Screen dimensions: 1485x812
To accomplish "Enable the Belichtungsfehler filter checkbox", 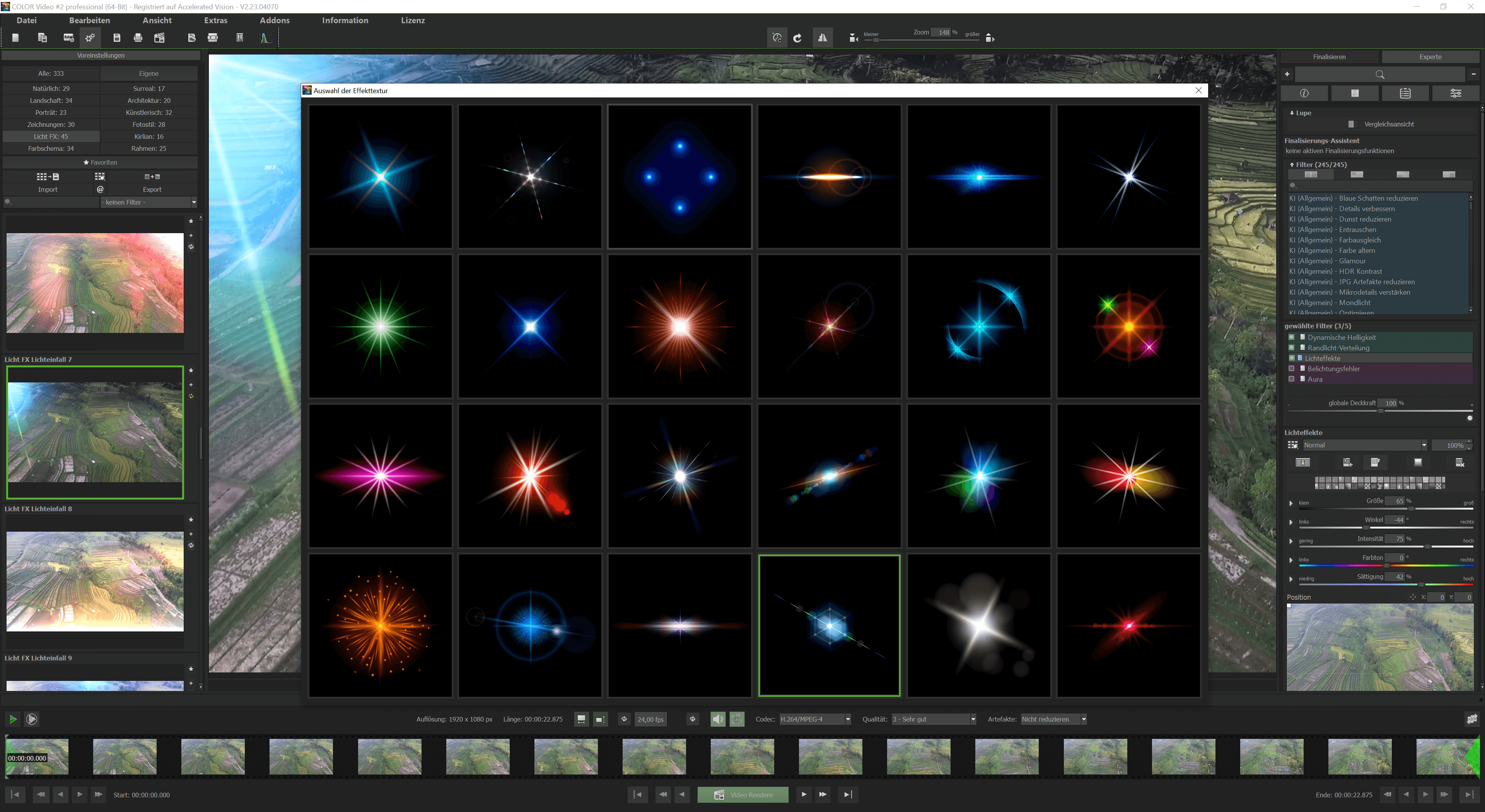I will click(x=1291, y=368).
